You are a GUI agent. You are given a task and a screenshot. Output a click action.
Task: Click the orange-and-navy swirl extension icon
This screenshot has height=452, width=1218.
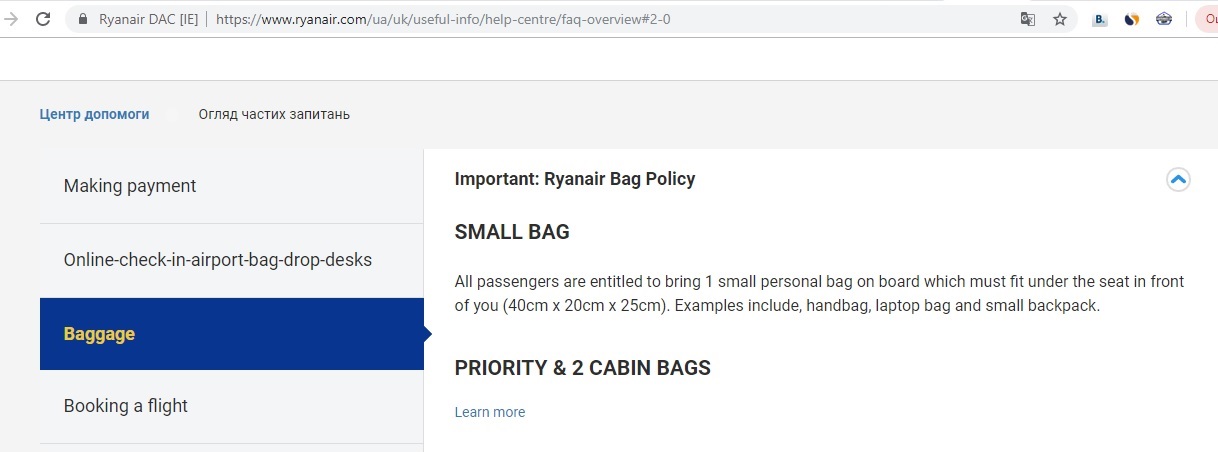point(1132,19)
